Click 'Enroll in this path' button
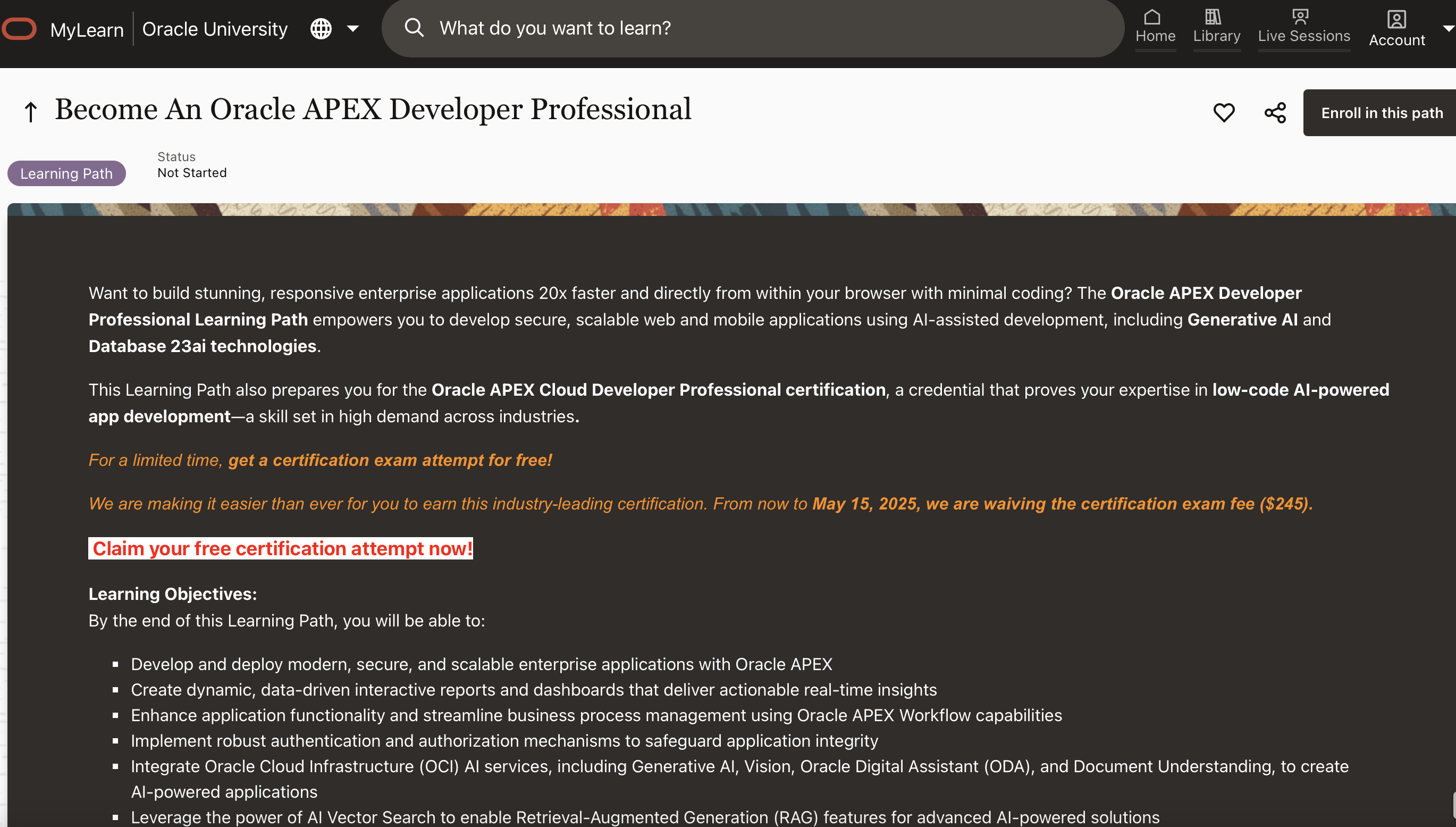The image size is (1456, 827). 1381,112
